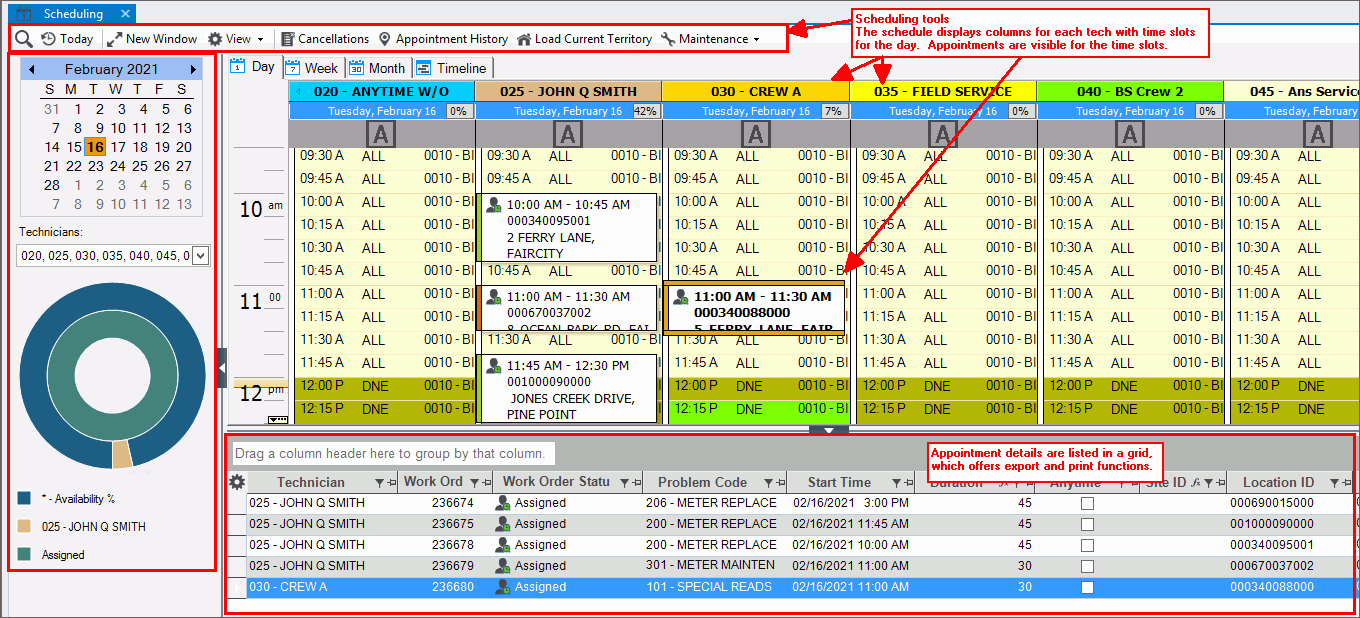Open the Cancellations list

[325, 39]
